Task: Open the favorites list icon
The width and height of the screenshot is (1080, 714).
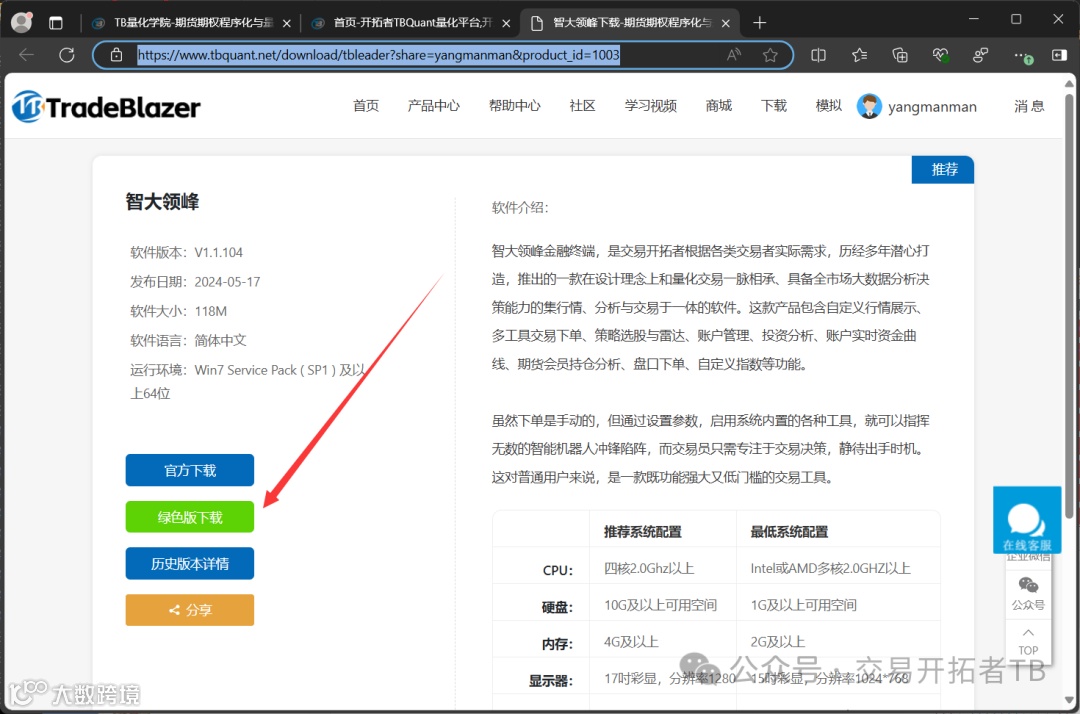Action: tap(859, 55)
